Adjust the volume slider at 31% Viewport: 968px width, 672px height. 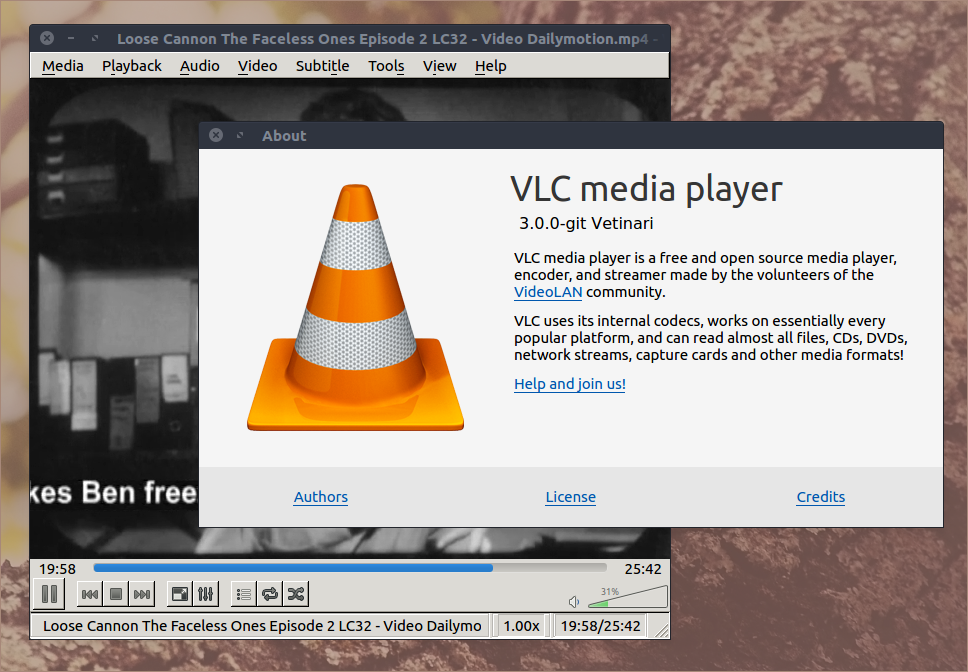(627, 600)
